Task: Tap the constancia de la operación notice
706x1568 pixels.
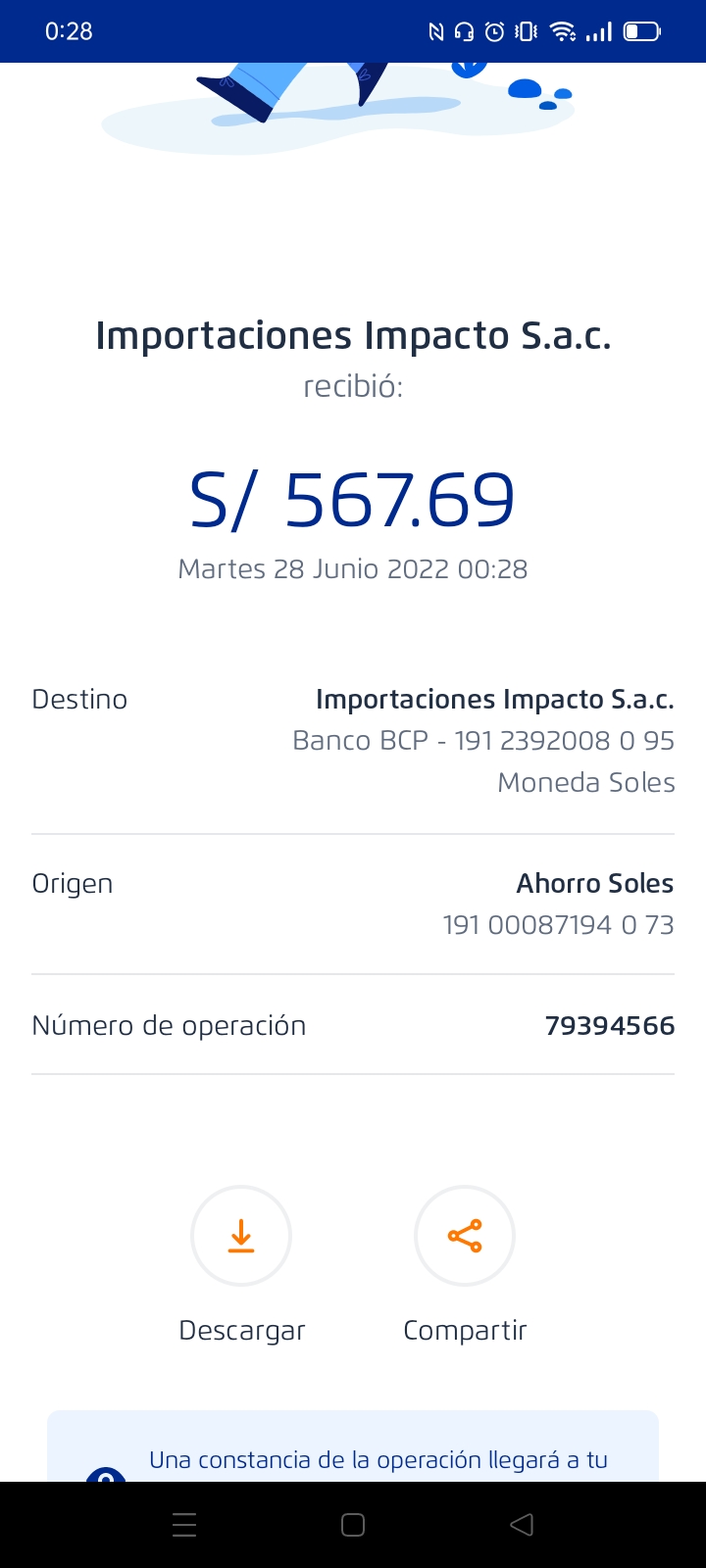Action: 378,1460
